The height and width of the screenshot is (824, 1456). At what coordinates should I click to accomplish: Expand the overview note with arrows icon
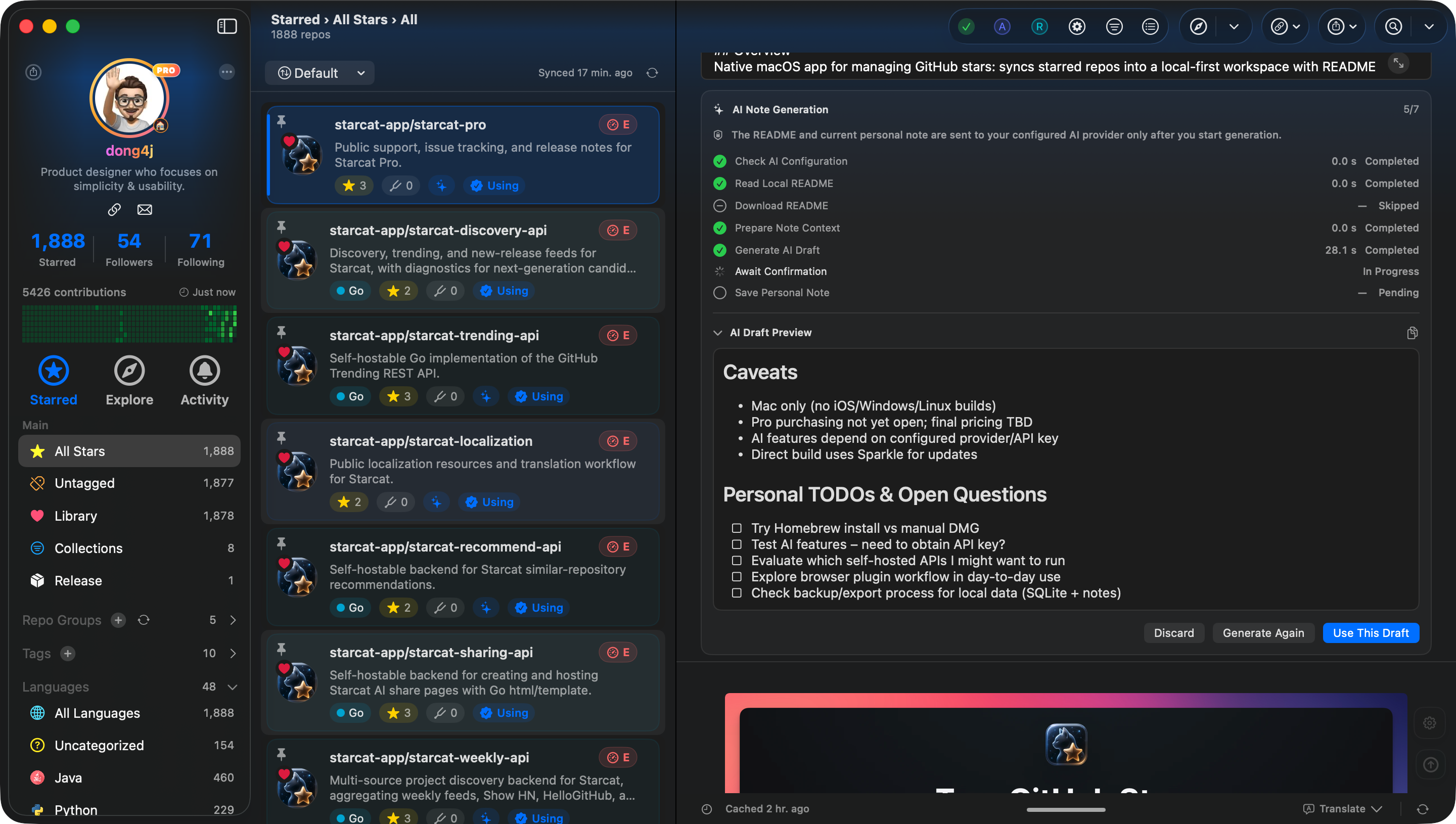point(1398,63)
